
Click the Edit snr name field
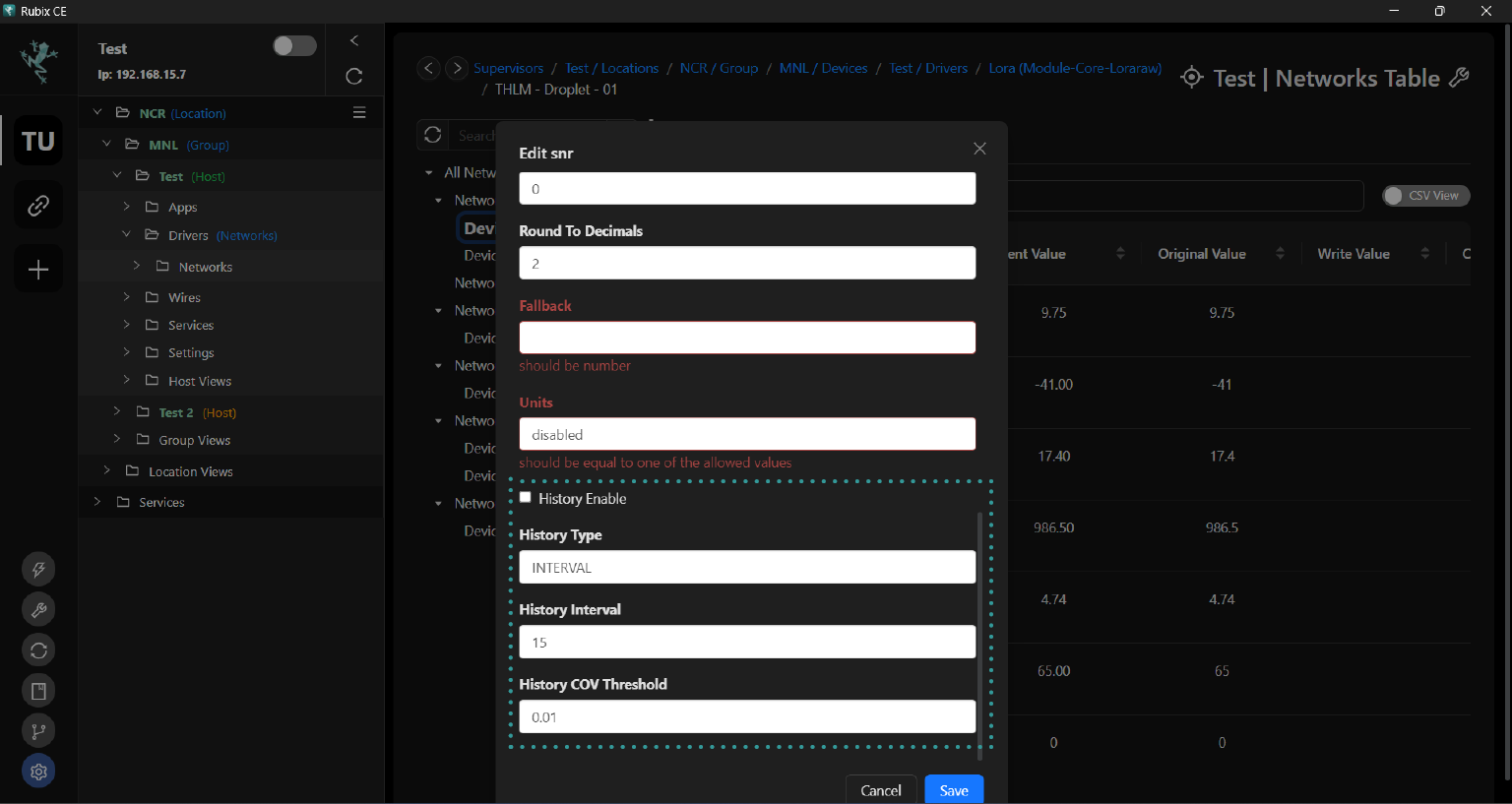(747, 189)
